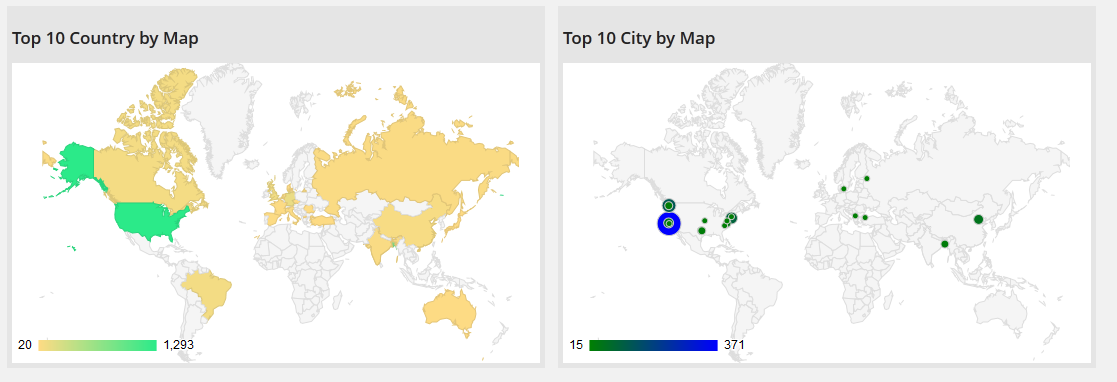Click the city legend maximum value 371

pyautogui.click(x=734, y=345)
